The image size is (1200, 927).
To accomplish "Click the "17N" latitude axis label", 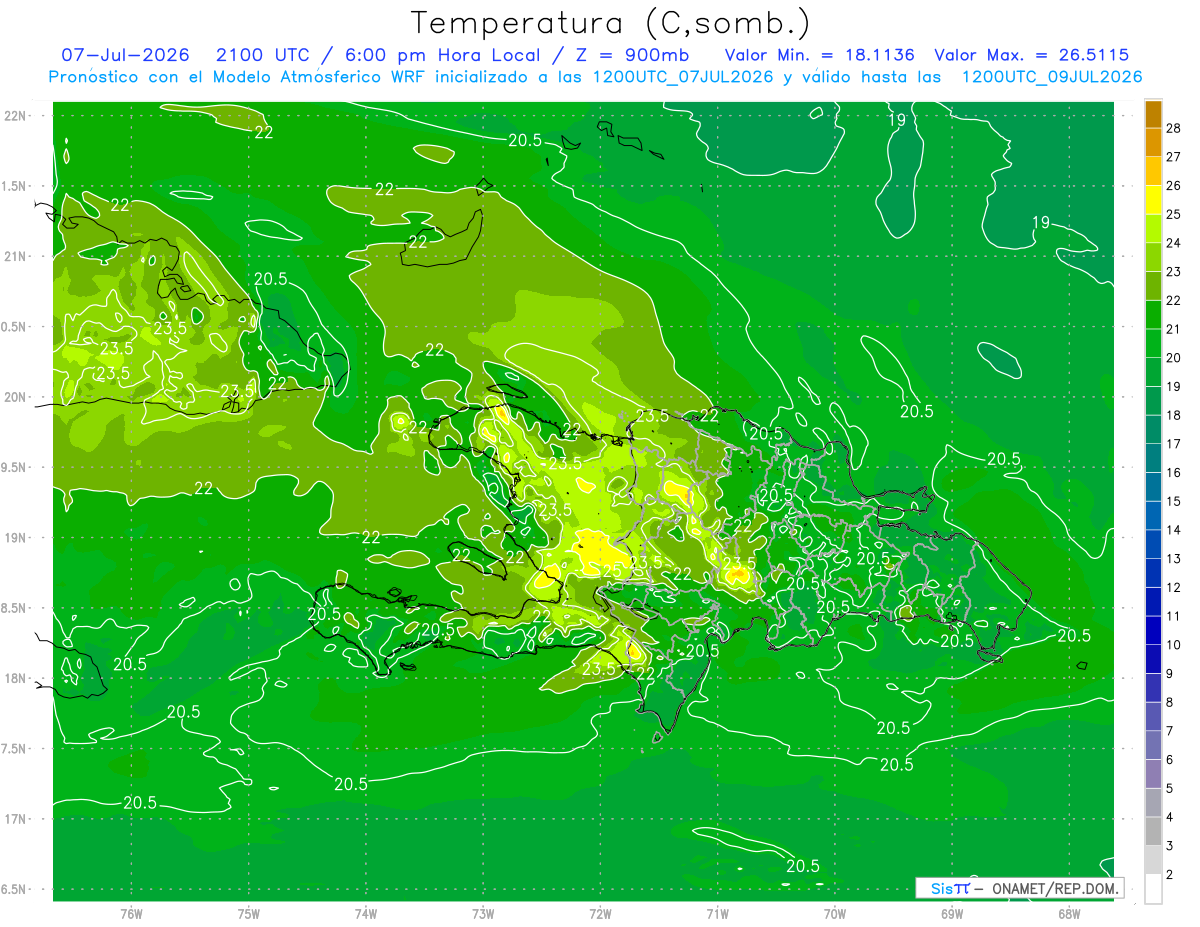I will point(15,819).
